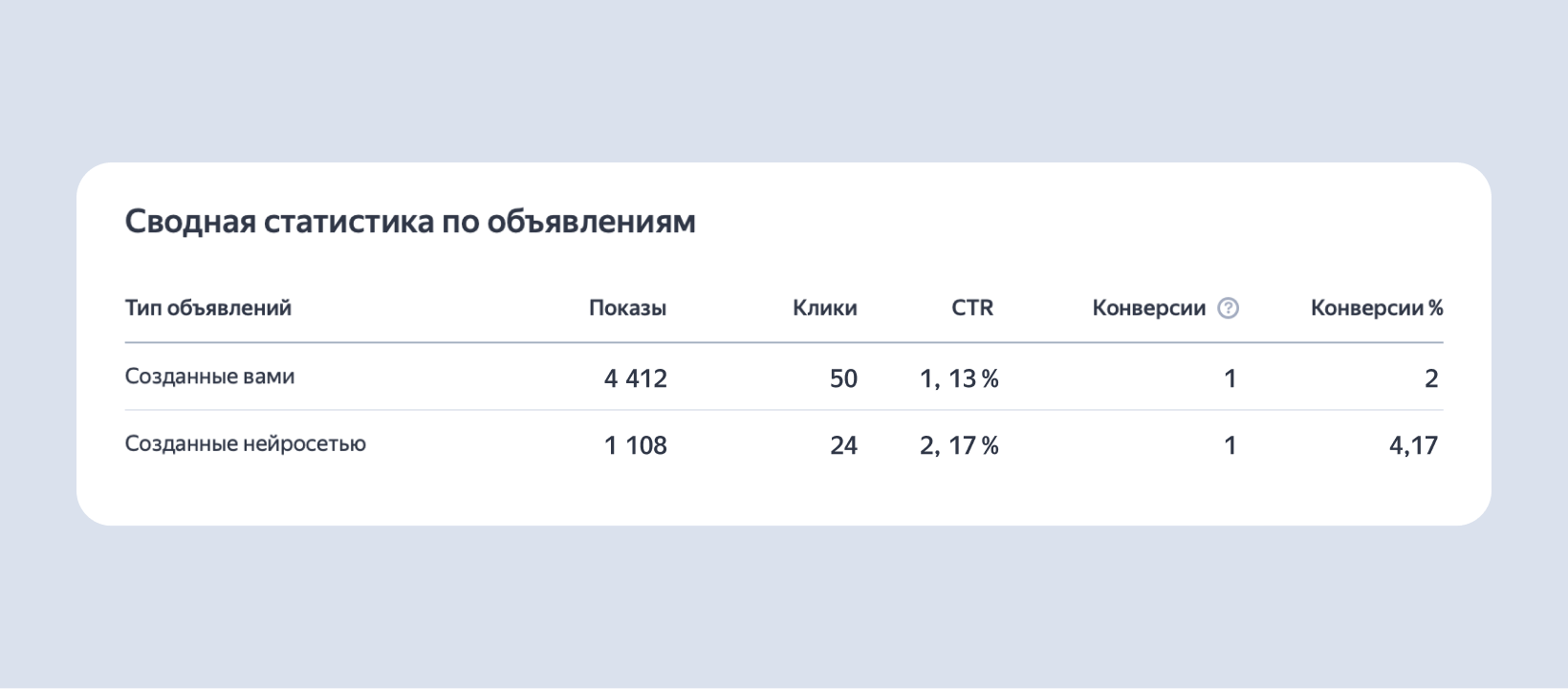Viewport: 1568px width, 689px height.
Task: Click conversions count in Созданные вами row
Action: pyautogui.click(x=1230, y=378)
